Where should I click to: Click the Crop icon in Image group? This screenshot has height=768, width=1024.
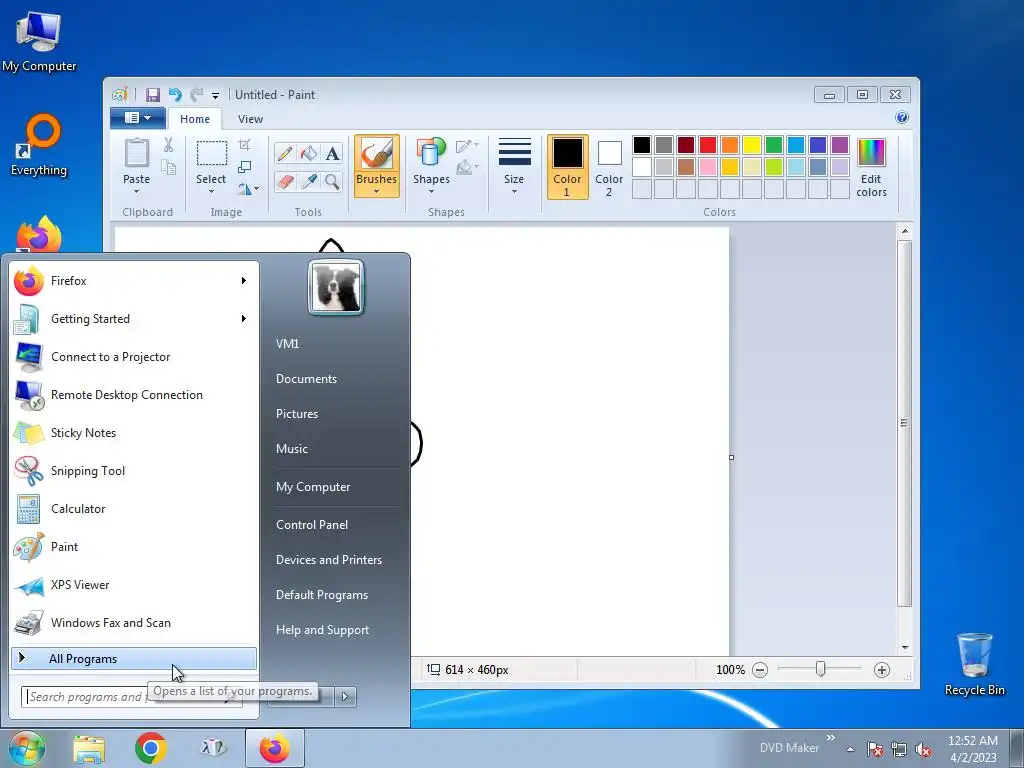click(x=244, y=144)
